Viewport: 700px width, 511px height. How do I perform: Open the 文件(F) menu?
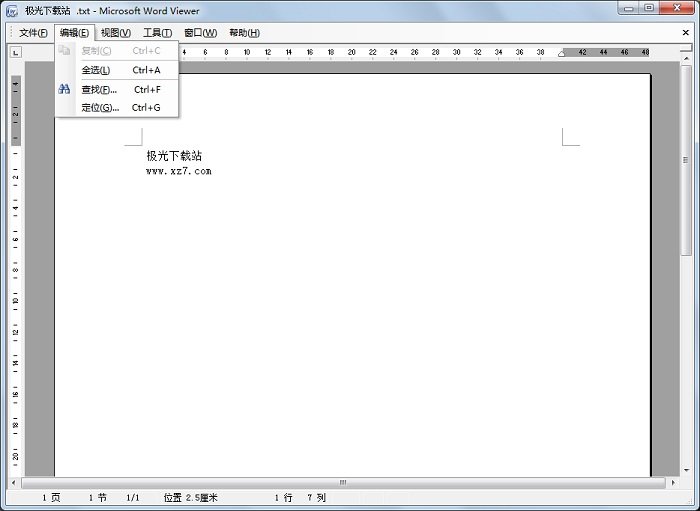(x=33, y=33)
